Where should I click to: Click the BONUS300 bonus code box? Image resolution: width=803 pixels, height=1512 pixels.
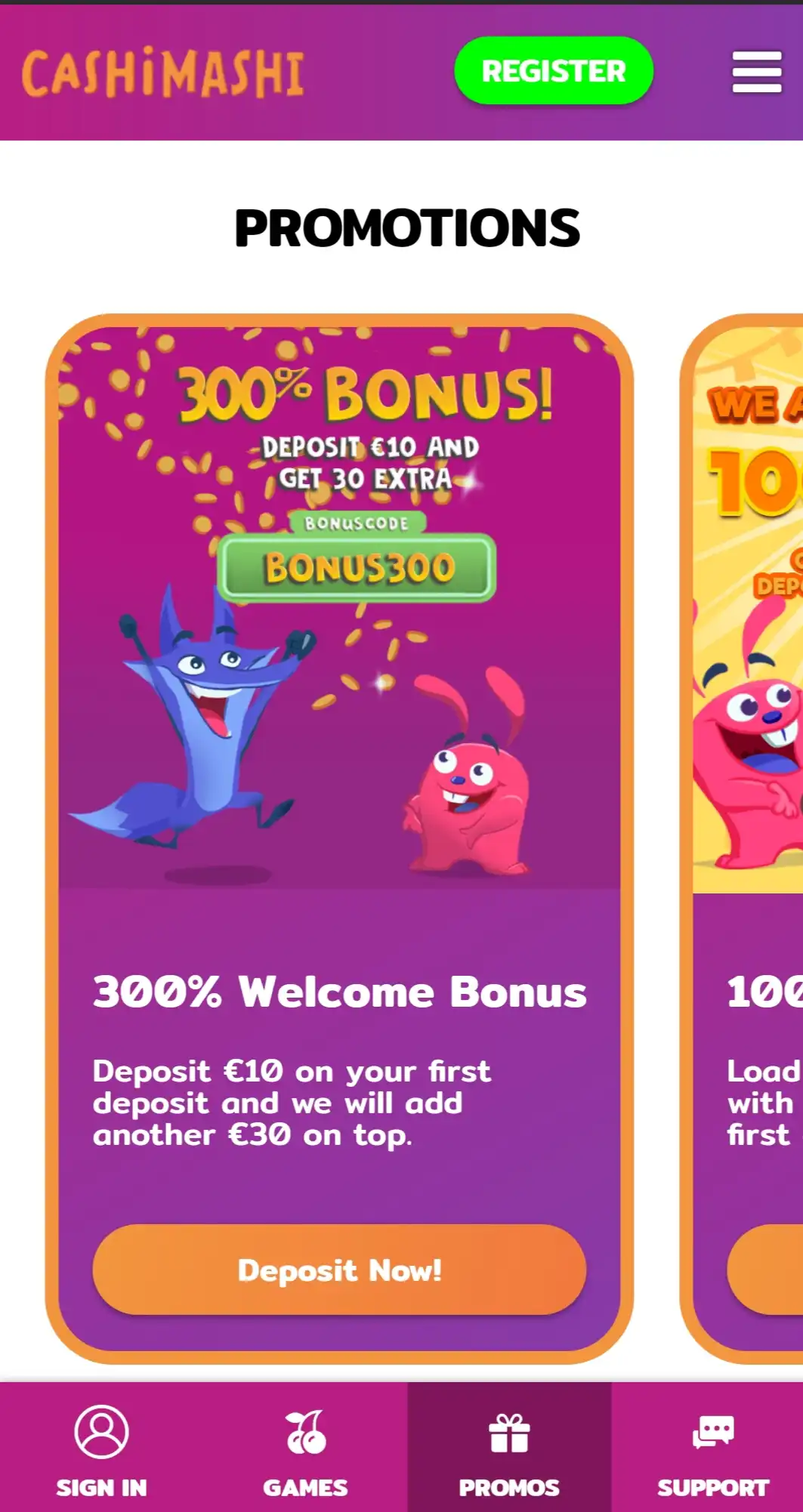tap(357, 567)
